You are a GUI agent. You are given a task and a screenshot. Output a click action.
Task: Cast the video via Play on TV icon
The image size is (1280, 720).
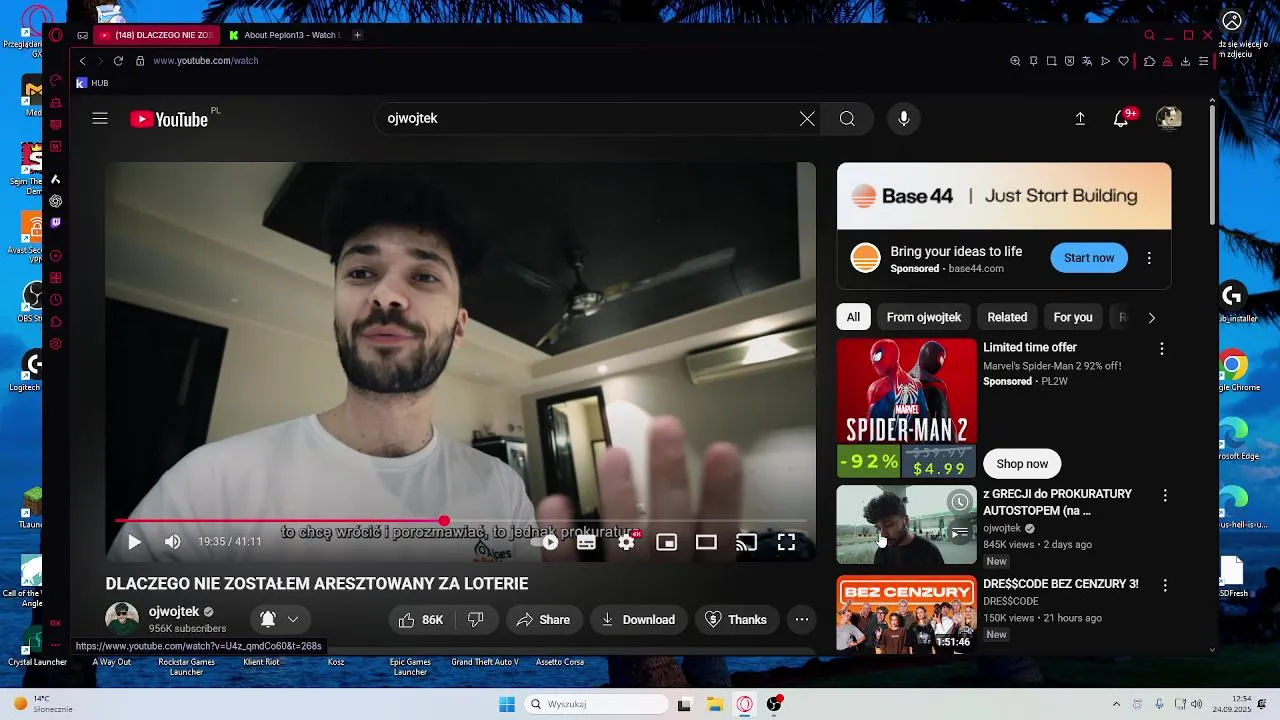pyautogui.click(x=747, y=542)
